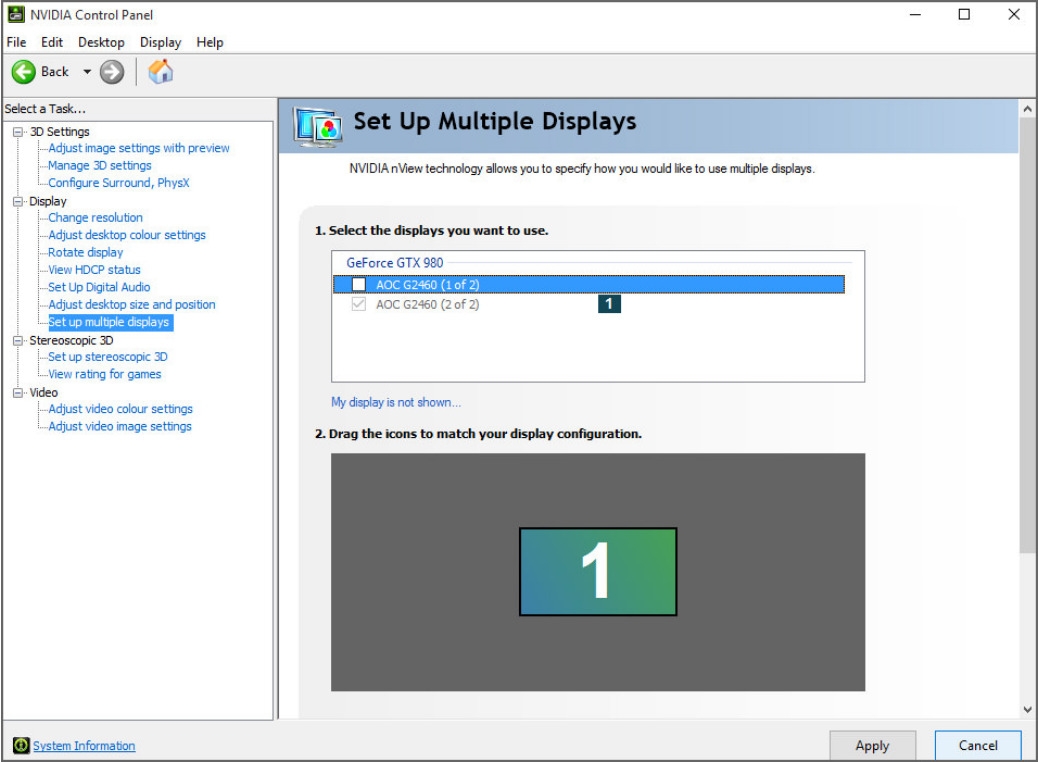Open the System Information link
Screen dimensions: 1038x762
(x=84, y=745)
